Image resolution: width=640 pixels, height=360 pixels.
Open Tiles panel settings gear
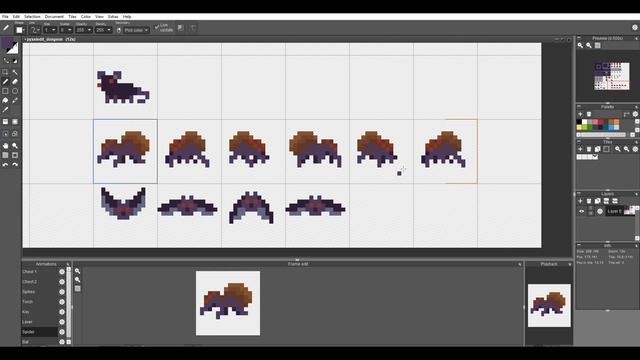[635, 149]
